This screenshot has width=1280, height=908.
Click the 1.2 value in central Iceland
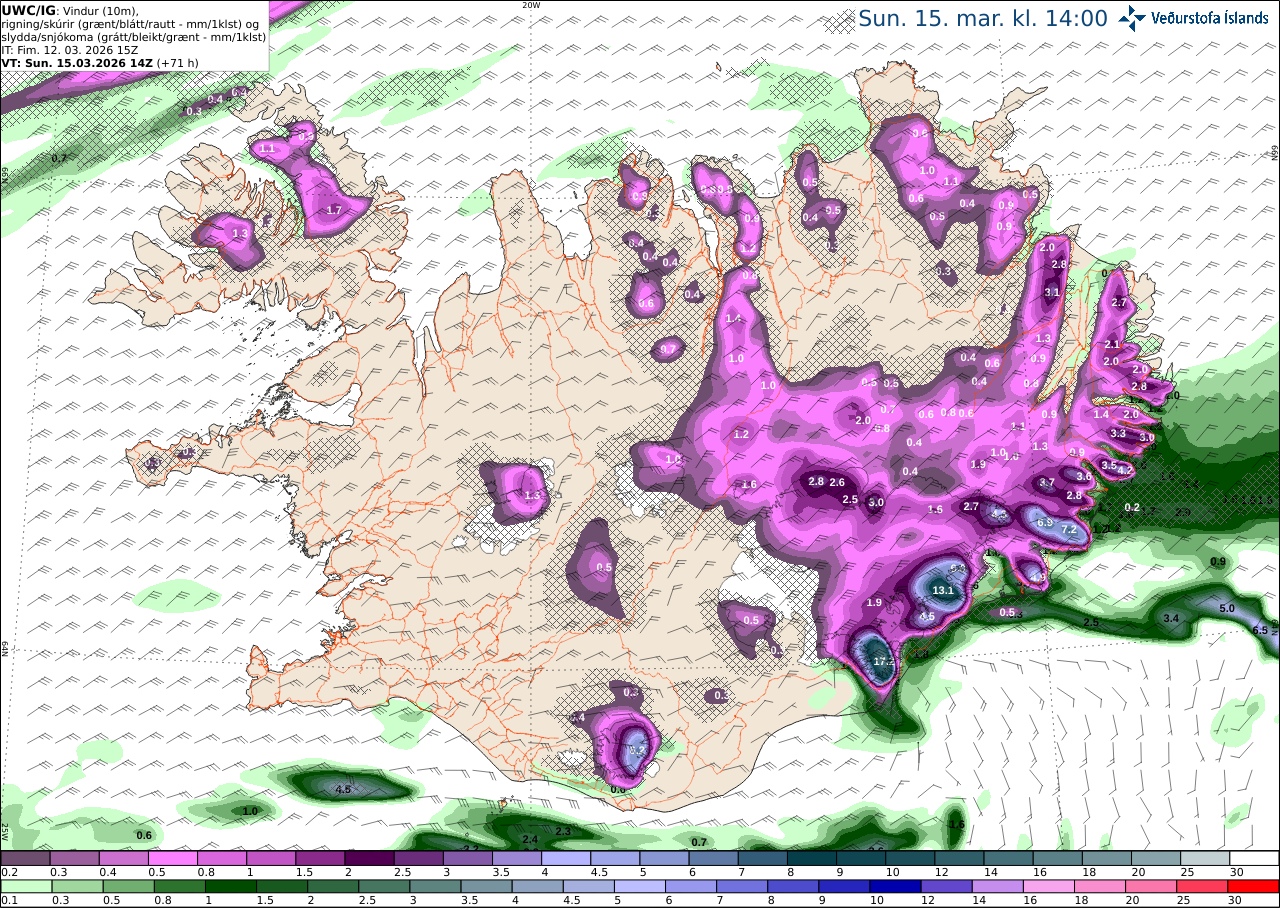(741, 434)
